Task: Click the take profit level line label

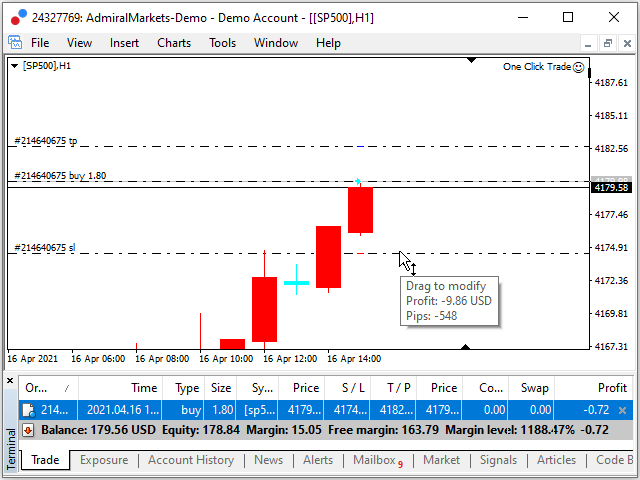Action: click(45, 141)
